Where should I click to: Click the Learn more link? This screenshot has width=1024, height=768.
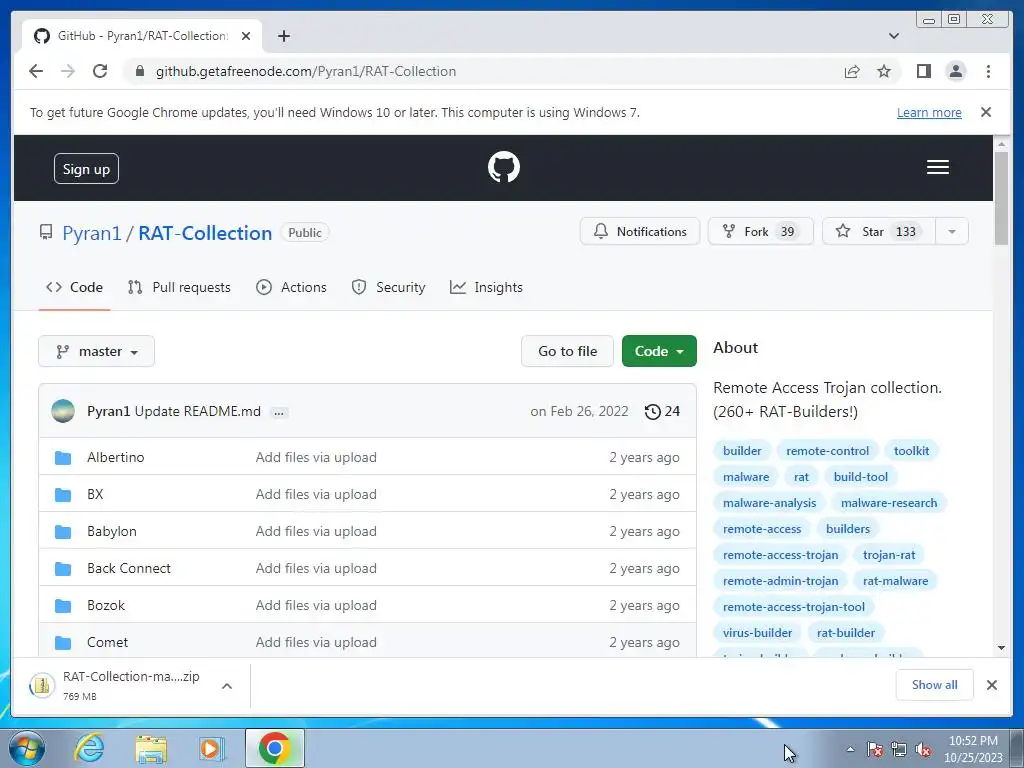[929, 112]
